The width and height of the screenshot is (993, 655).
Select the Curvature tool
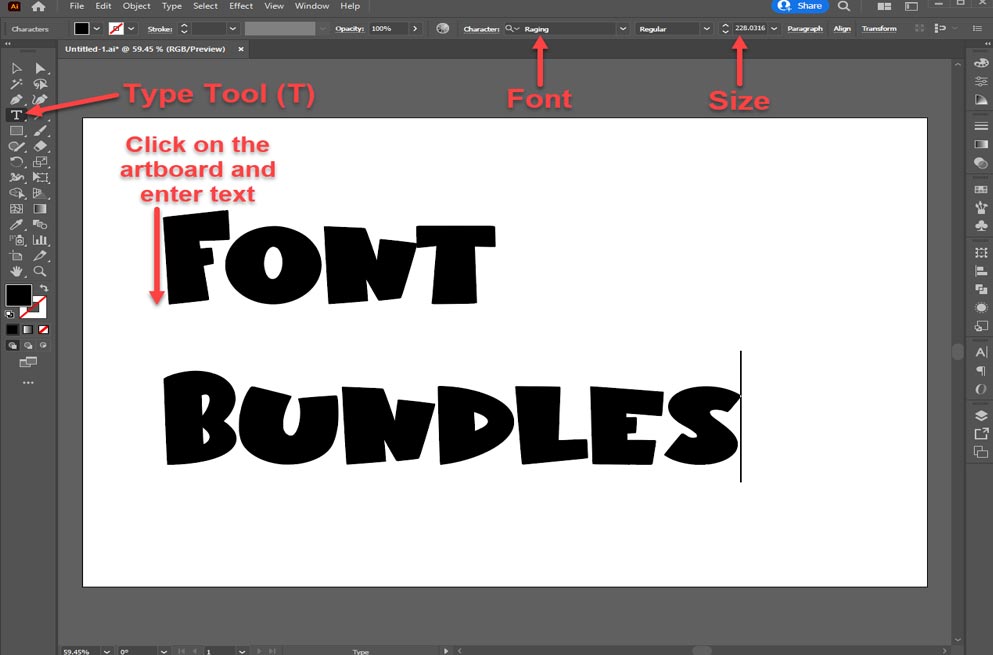[x=40, y=99]
